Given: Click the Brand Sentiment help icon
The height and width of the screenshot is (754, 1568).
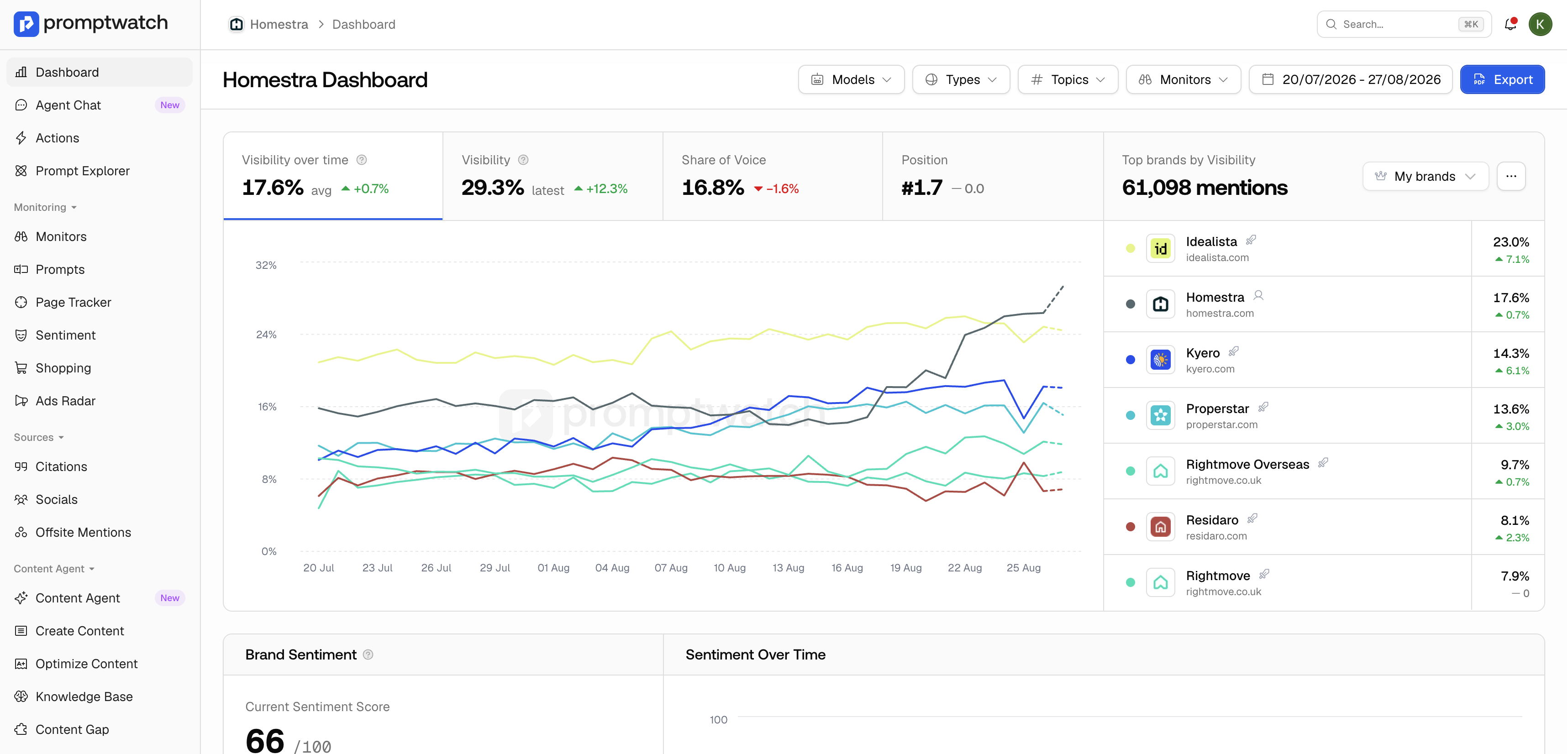Looking at the screenshot, I should click(368, 655).
